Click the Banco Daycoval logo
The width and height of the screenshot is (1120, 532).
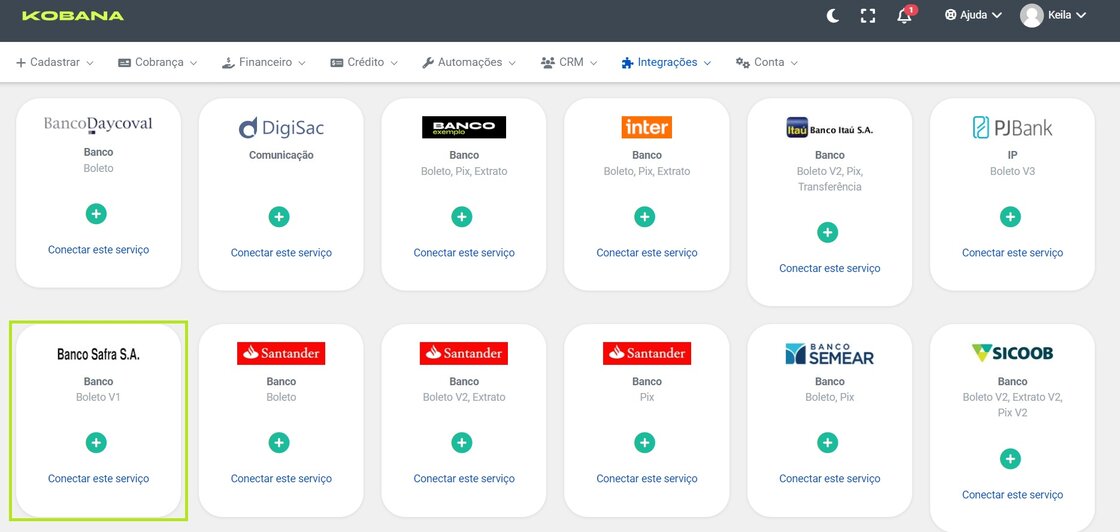99,124
